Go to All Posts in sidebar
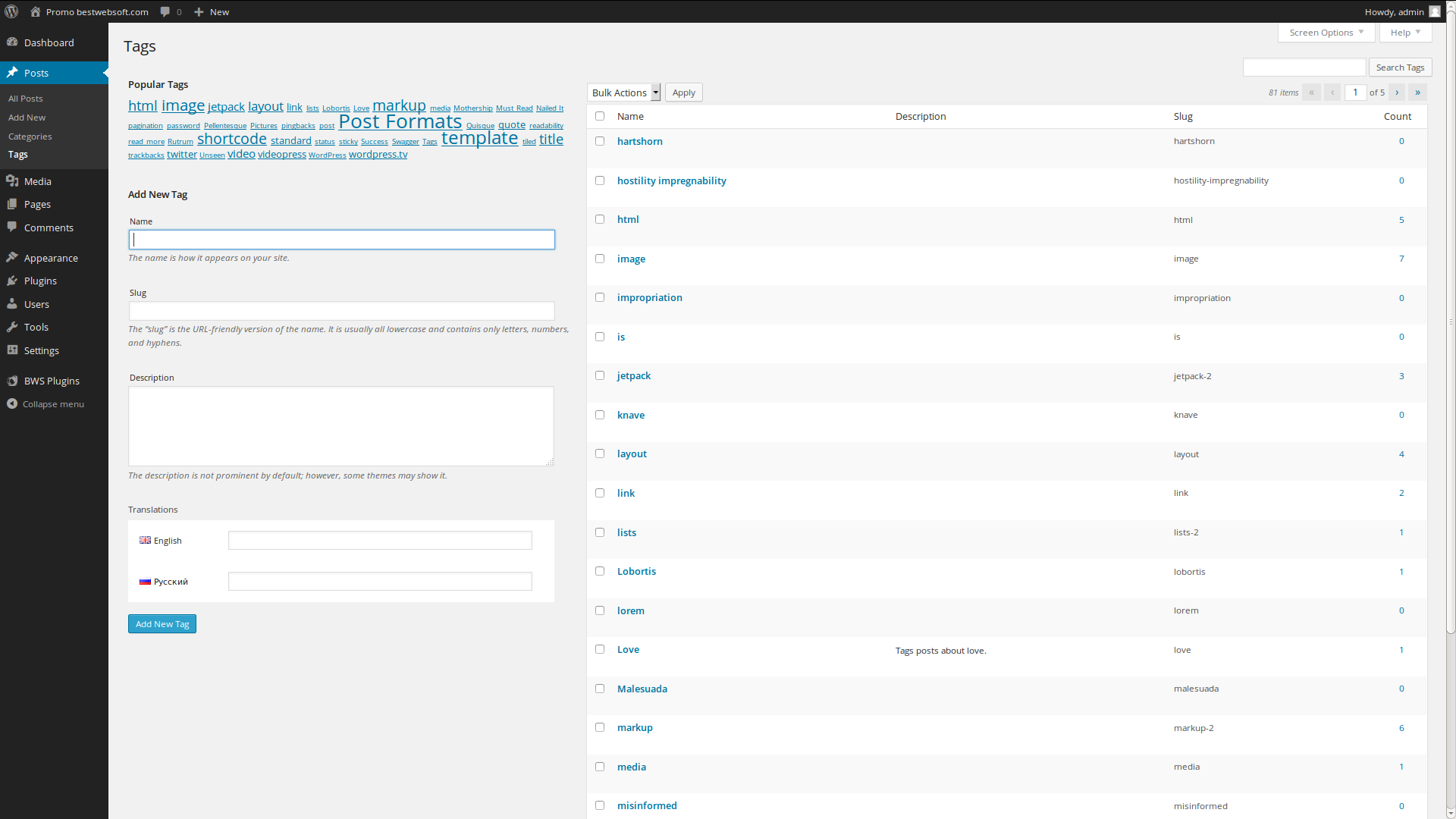Image resolution: width=1456 pixels, height=819 pixels. click(x=26, y=99)
